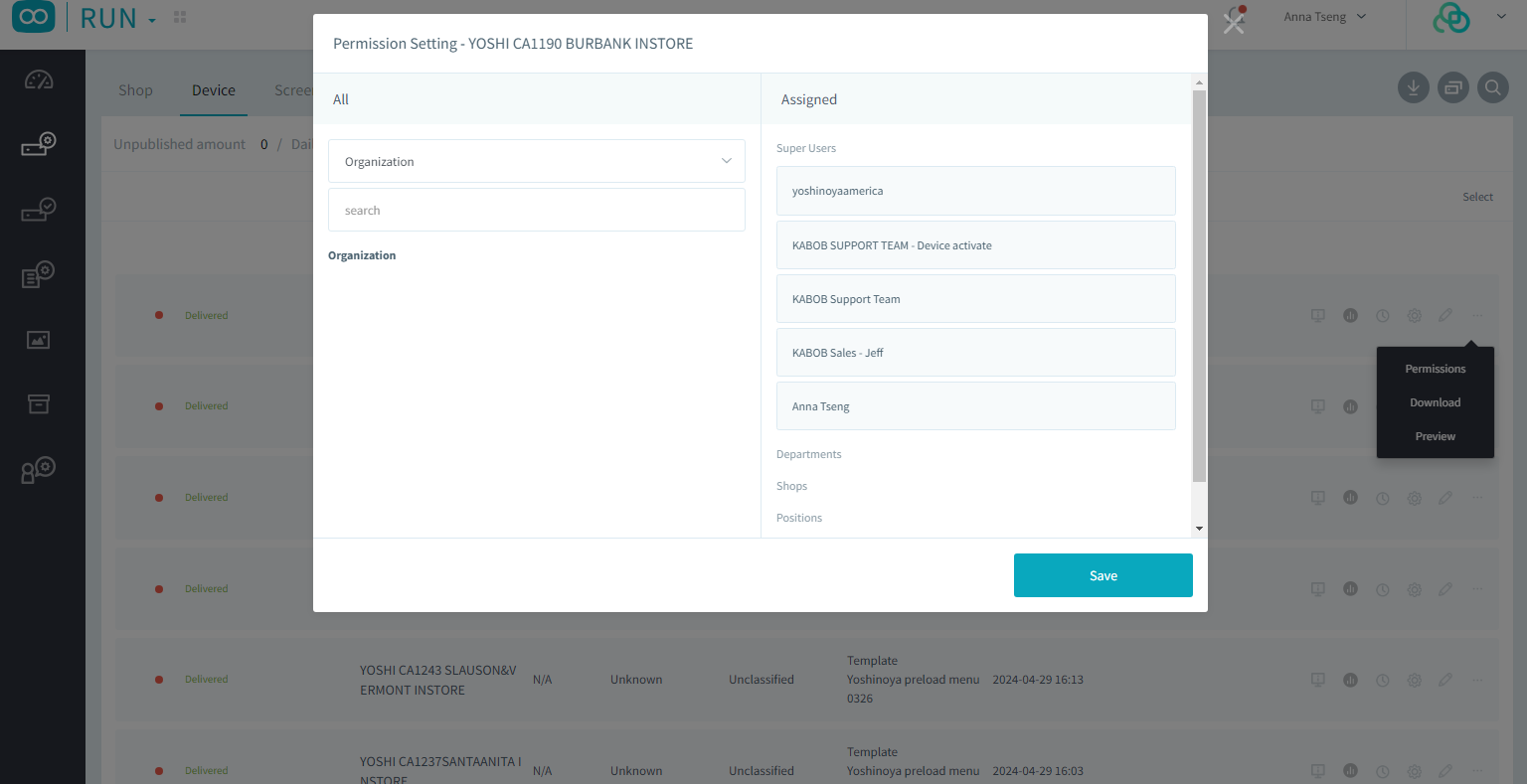Open the device settings sidebar icon
1527x784 pixels.
[39, 145]
